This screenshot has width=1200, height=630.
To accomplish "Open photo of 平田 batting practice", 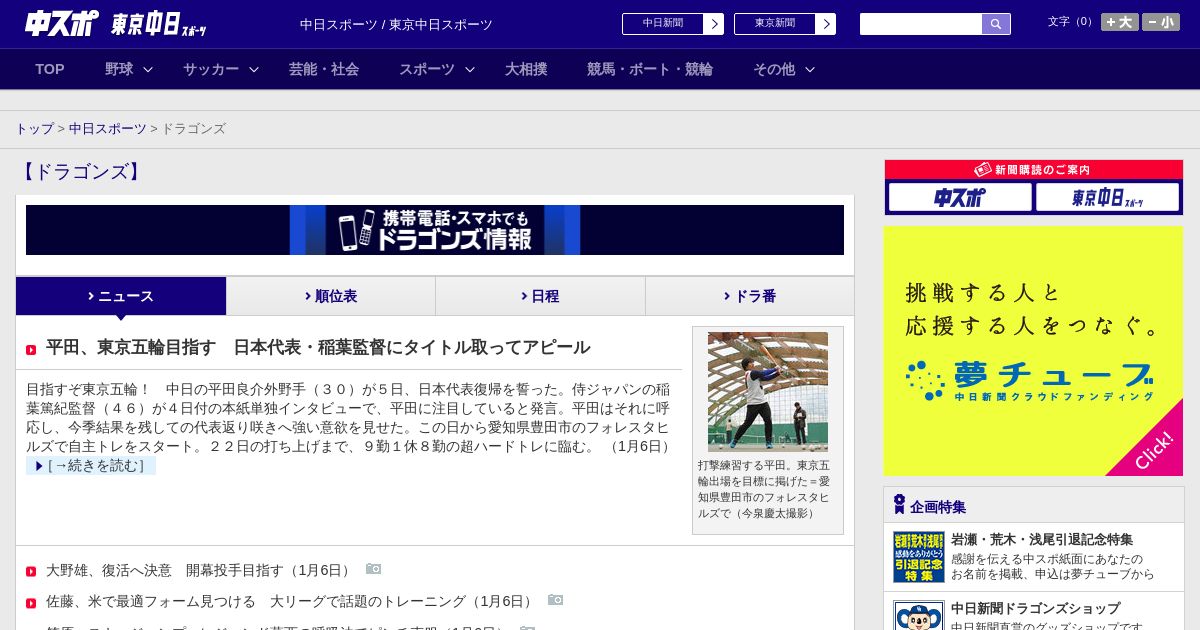I will pyautogui.click(x=768, y=392).
